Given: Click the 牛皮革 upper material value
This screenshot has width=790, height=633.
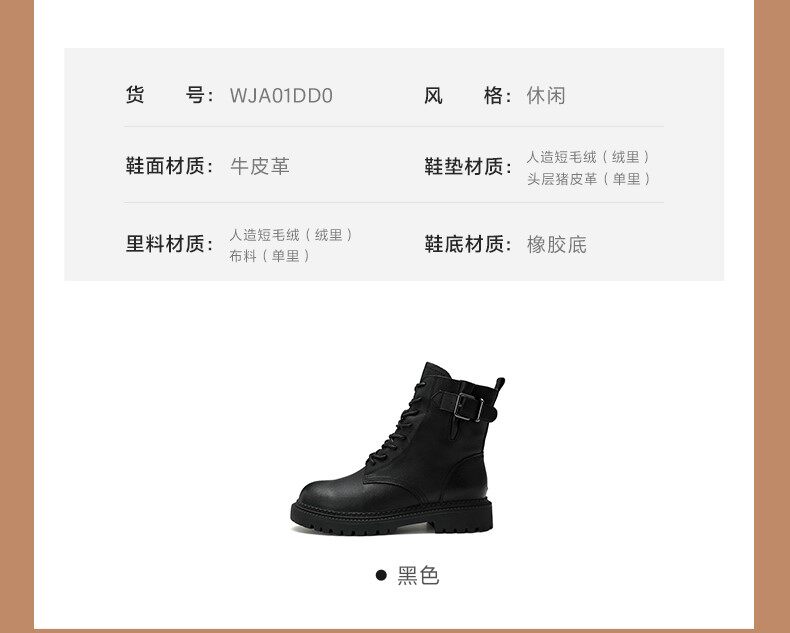Looking at the screenshot, I should point(260,166).
